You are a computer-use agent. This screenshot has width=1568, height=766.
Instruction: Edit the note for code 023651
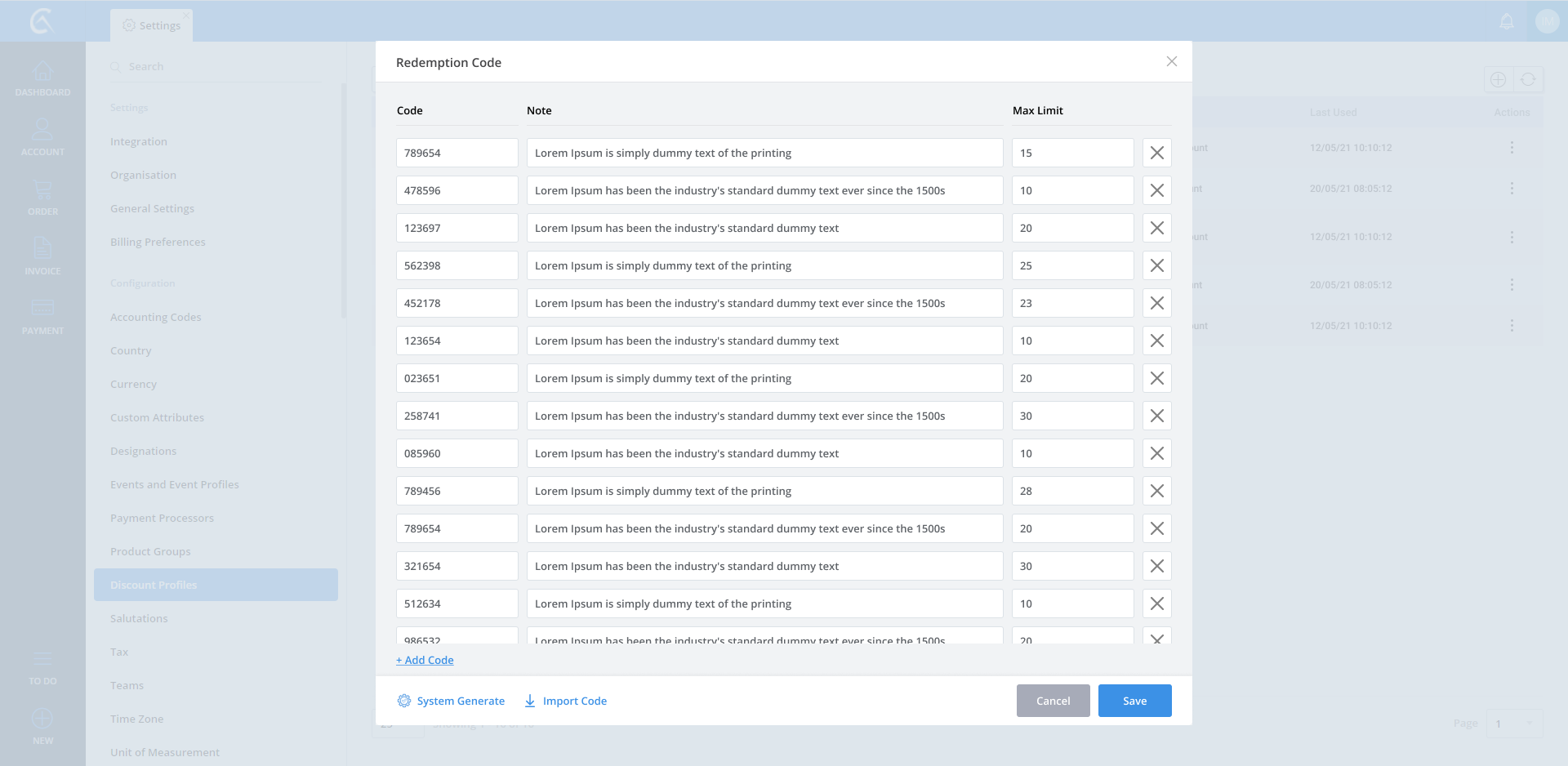pos(764,378)
